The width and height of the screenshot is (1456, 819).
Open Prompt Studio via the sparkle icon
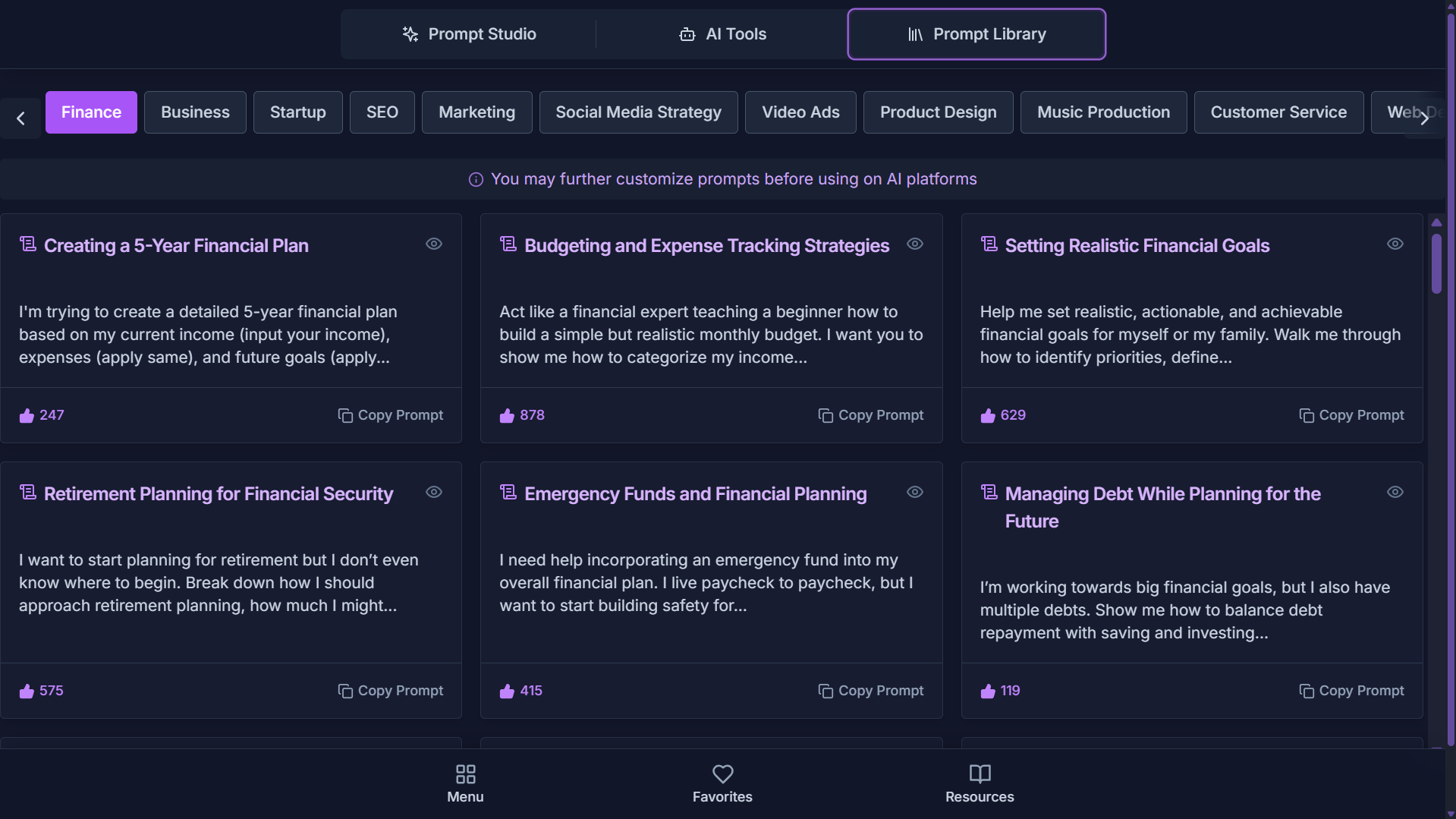pos(410,33)
